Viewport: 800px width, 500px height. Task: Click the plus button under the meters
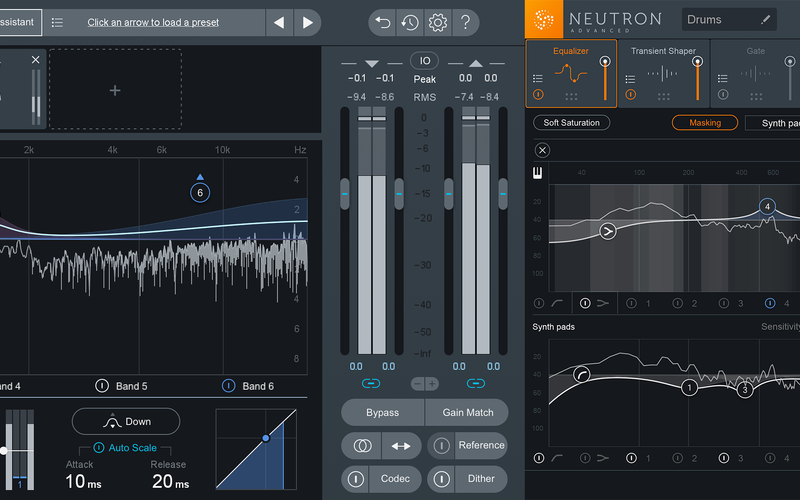click(x=432, y=384)
